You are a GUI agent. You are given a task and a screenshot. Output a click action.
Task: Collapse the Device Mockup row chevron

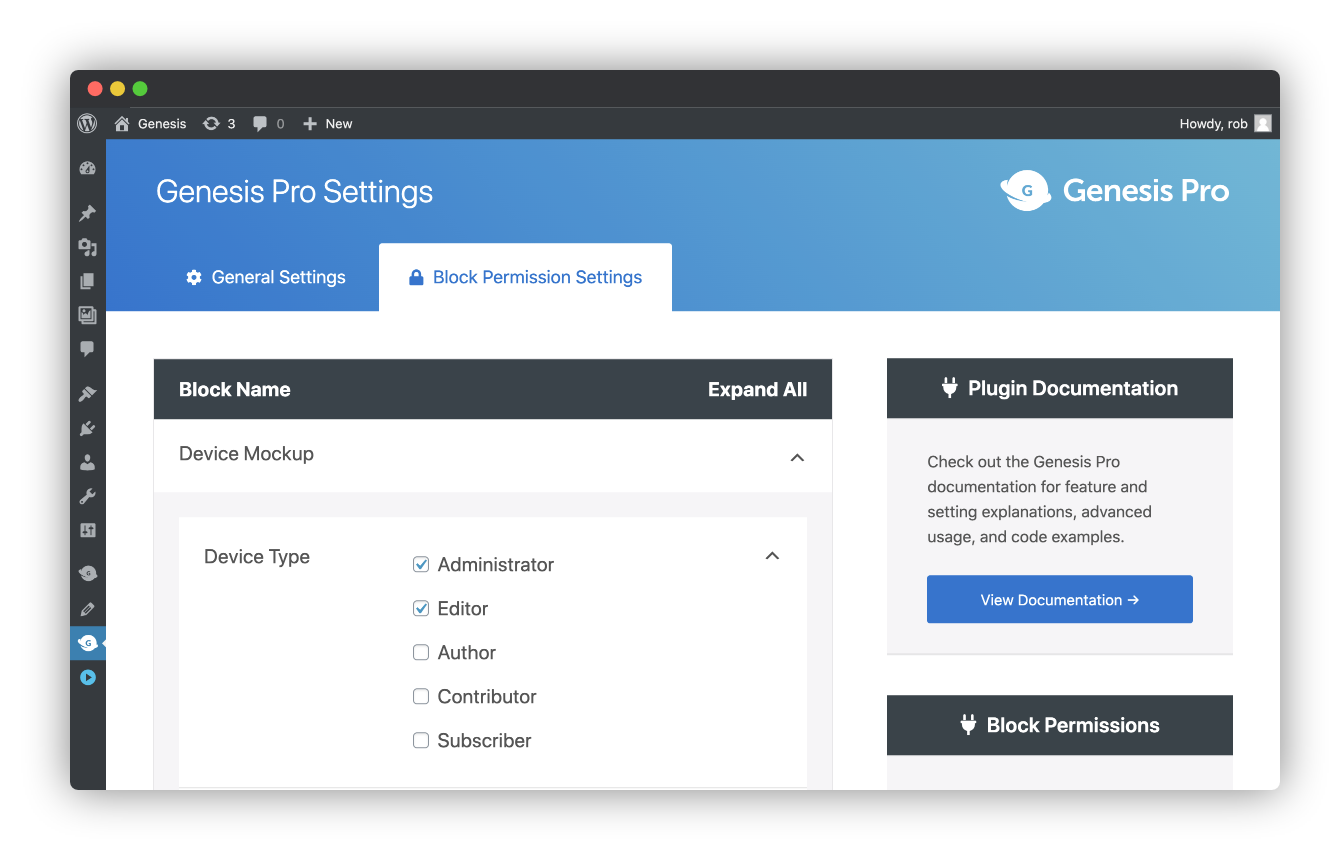click(797, 457)
